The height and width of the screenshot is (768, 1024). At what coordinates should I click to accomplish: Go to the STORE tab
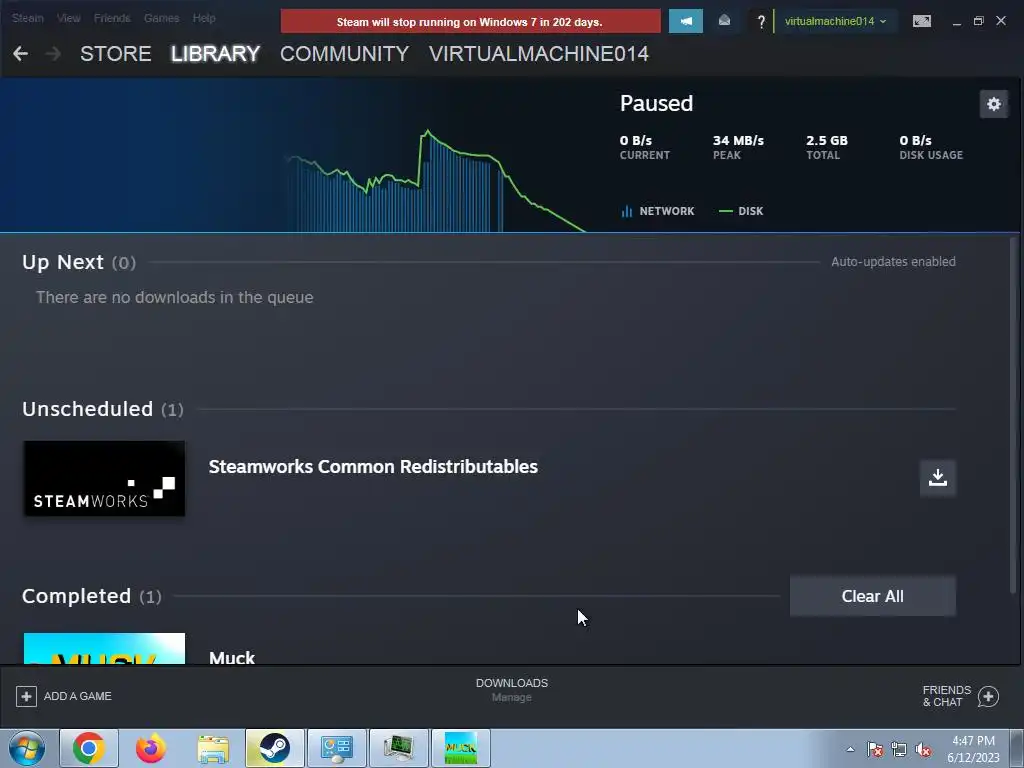116,54
